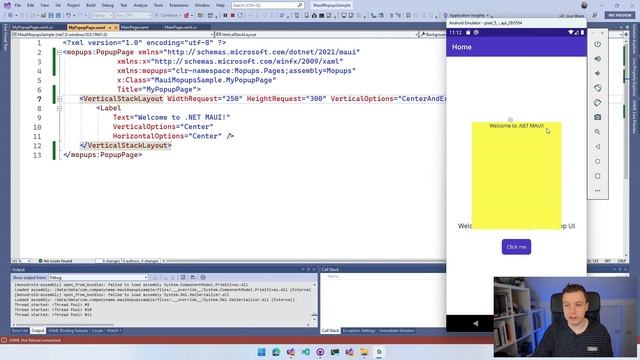The height and width of the screenshot is (360, 640).
Task: Click the Application Insights button
Action: point(466,16)
